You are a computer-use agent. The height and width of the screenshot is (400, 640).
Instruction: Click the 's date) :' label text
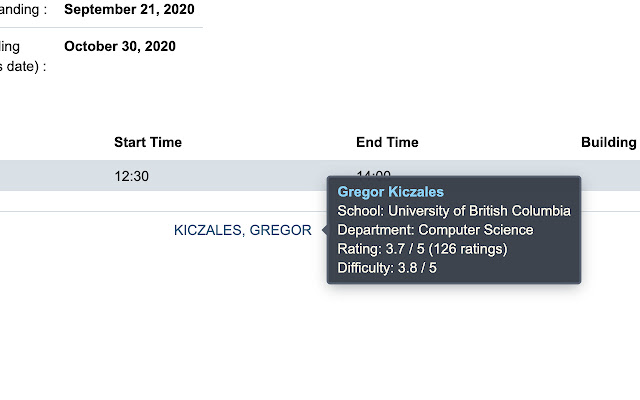(23, 67)
